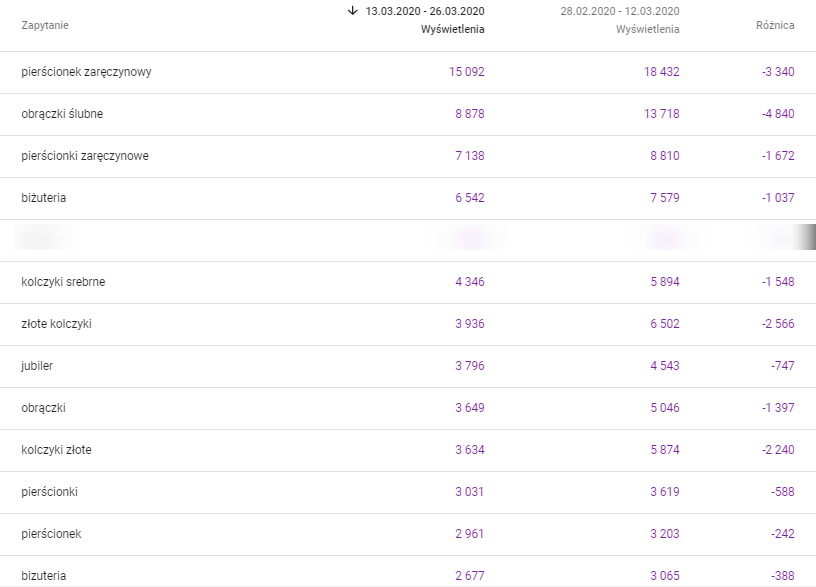816x587 pixels.
Task: Click the 15 092 impressions value
Action: point(466,72)
